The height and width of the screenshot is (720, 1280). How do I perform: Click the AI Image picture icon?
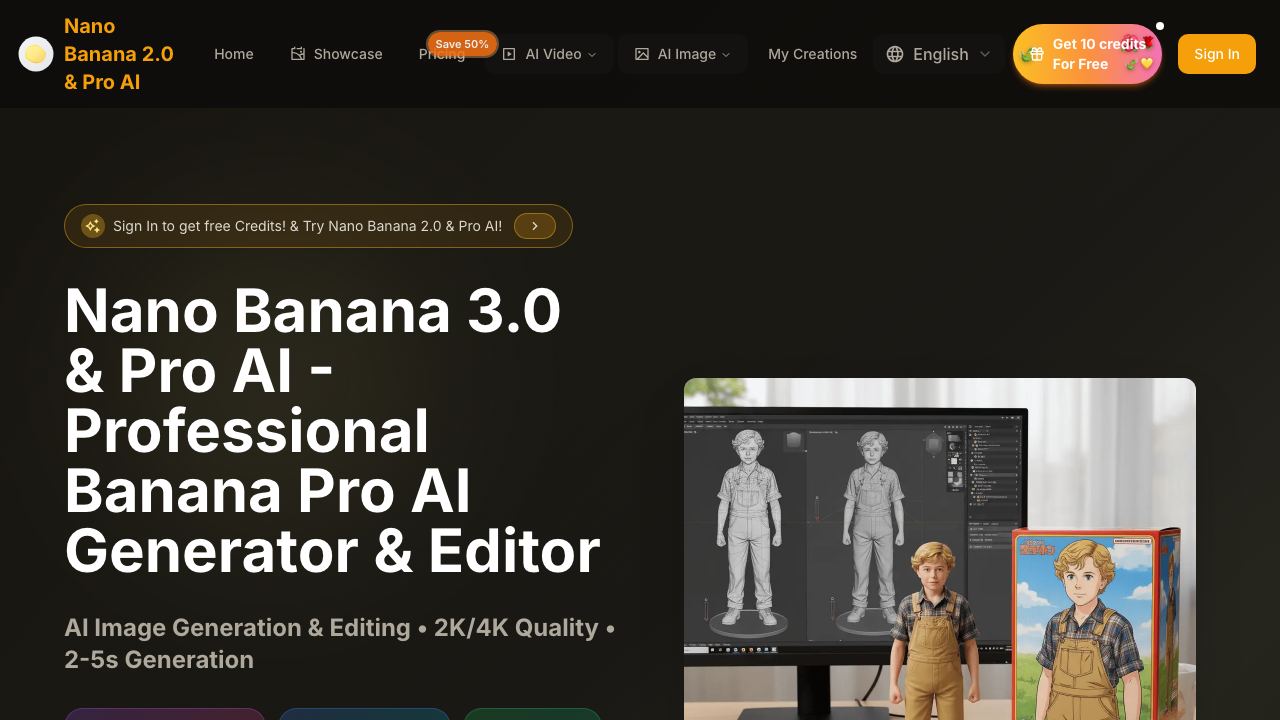coord(642,54)
